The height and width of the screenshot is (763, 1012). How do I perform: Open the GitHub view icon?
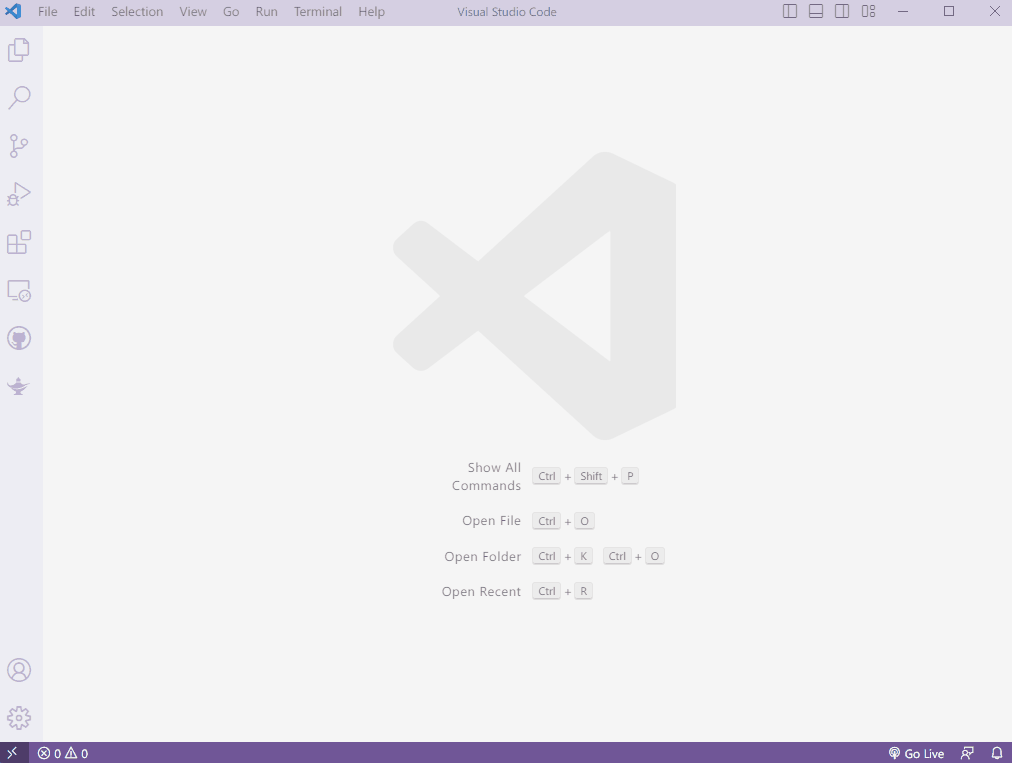19,338
